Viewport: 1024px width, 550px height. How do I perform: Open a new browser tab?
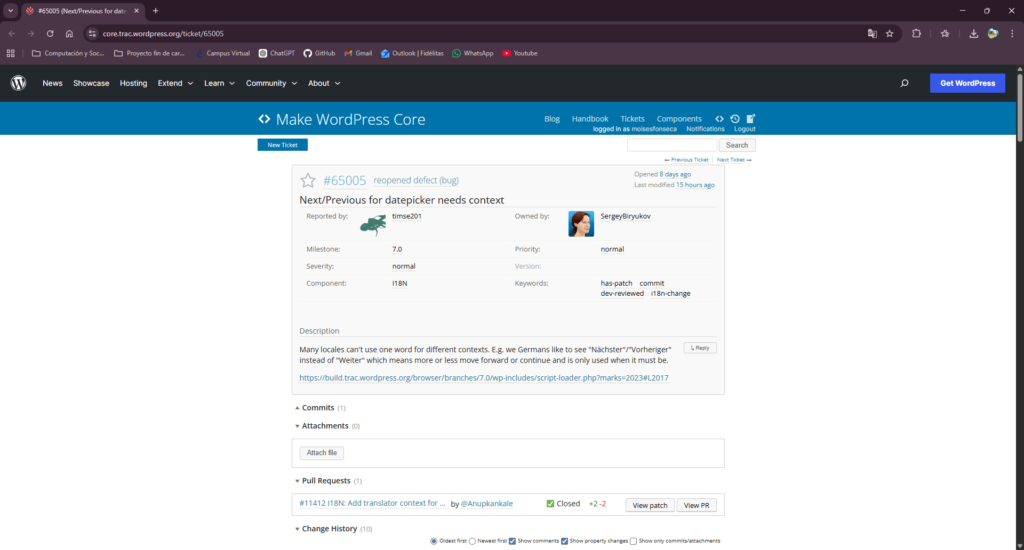pos(155,10)
